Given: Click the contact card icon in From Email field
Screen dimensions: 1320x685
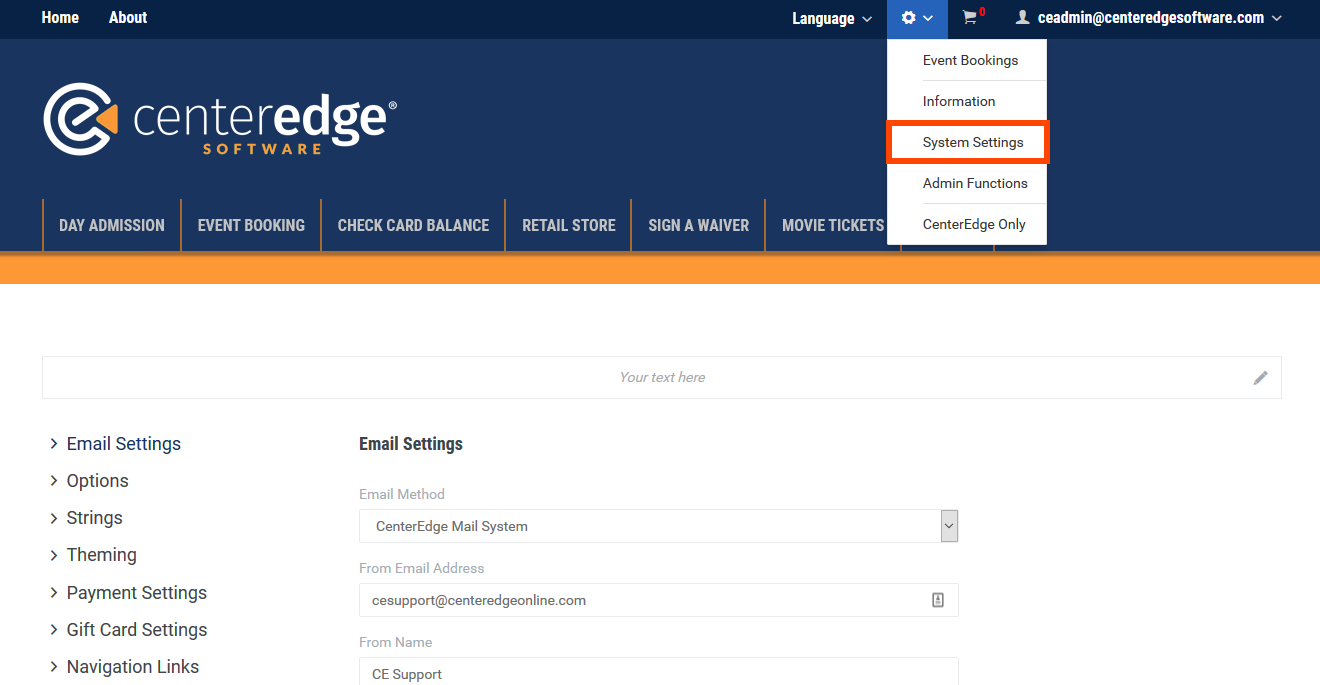Looking at the screenshot, I should click(938, 600).
